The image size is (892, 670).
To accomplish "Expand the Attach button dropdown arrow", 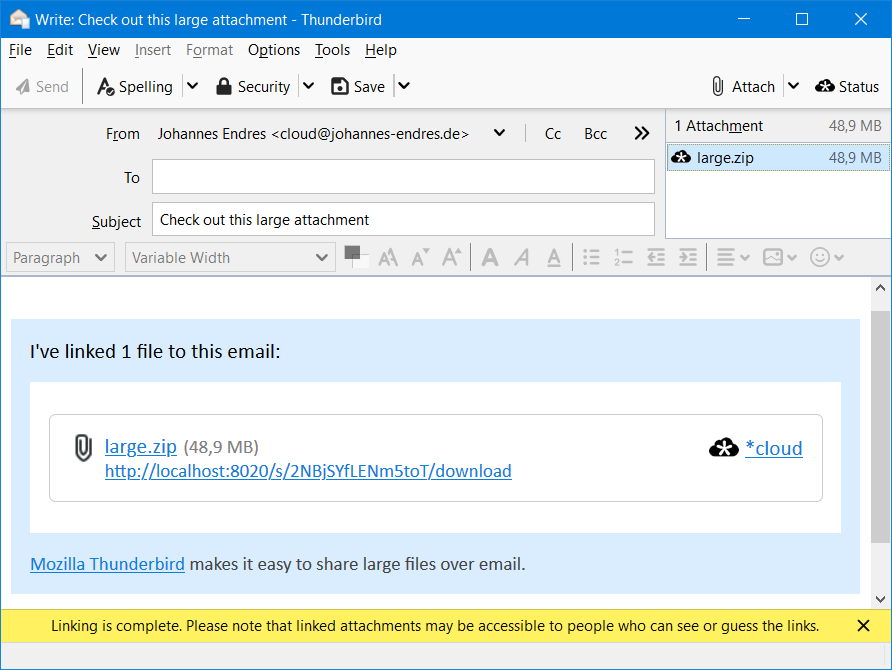I will point(793,86).
